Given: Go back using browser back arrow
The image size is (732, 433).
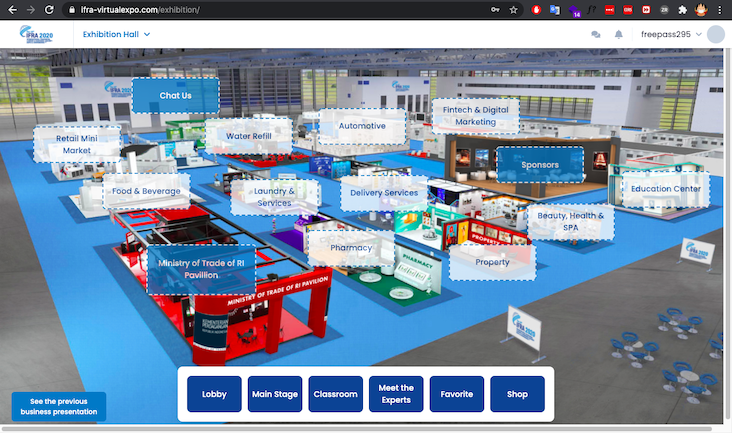Looking at the screenshot, I should pos(13,9).
